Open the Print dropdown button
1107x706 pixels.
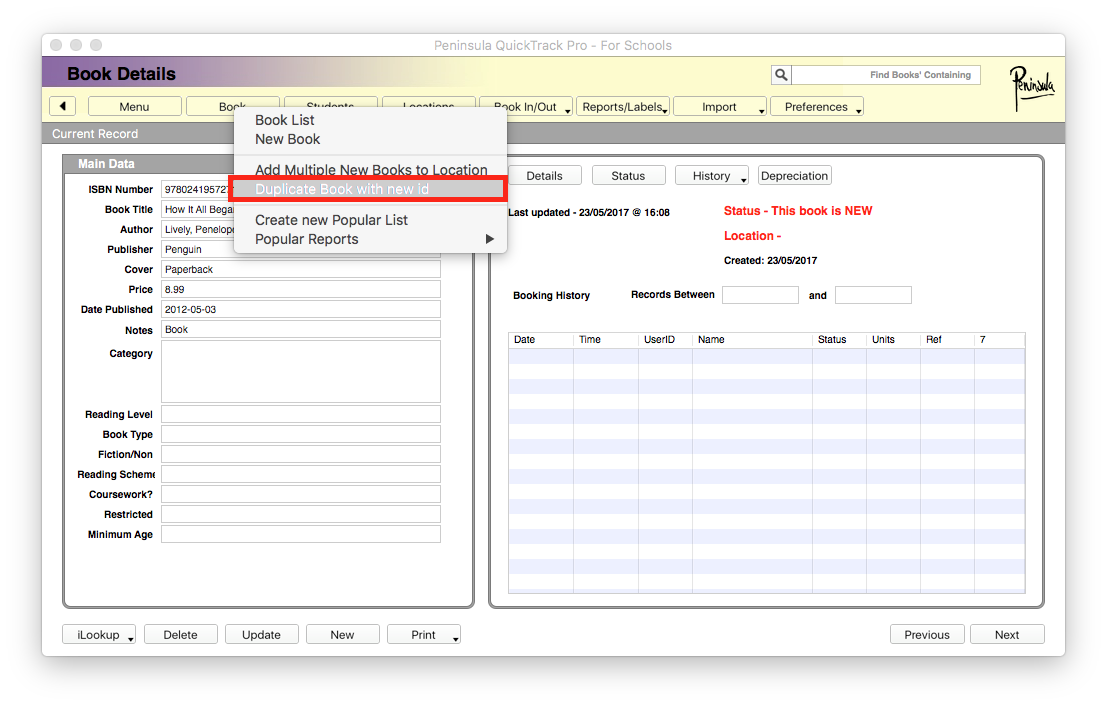point(424,635)
